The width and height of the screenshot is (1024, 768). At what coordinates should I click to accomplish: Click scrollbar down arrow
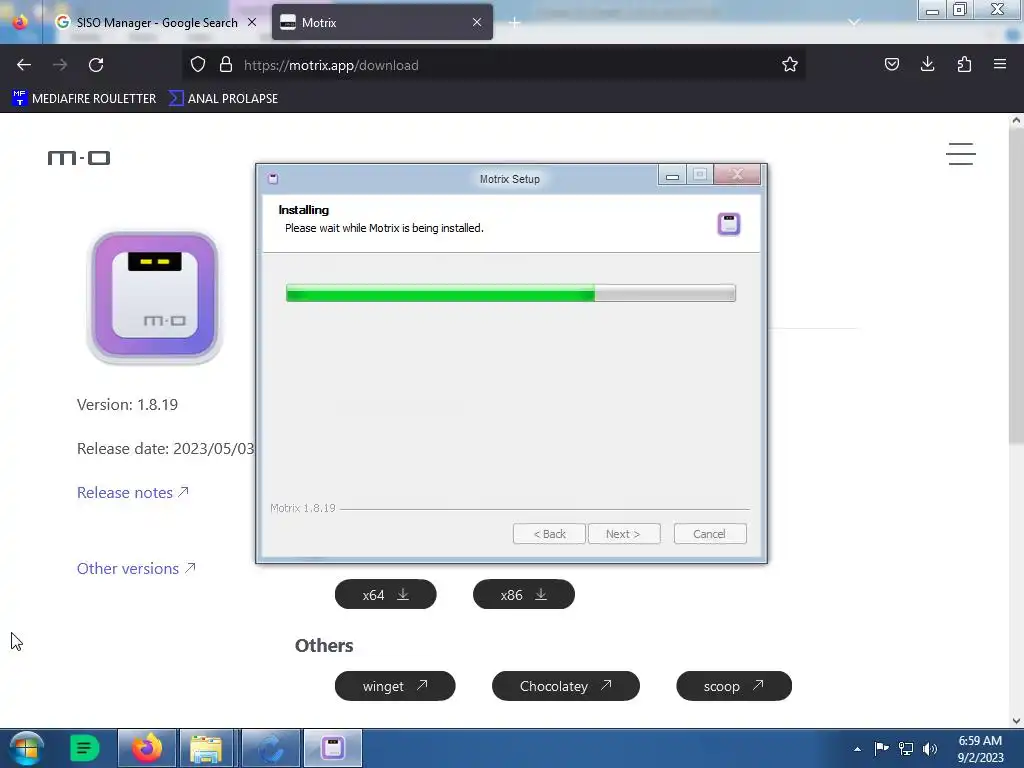click(x=1016, y=720)
